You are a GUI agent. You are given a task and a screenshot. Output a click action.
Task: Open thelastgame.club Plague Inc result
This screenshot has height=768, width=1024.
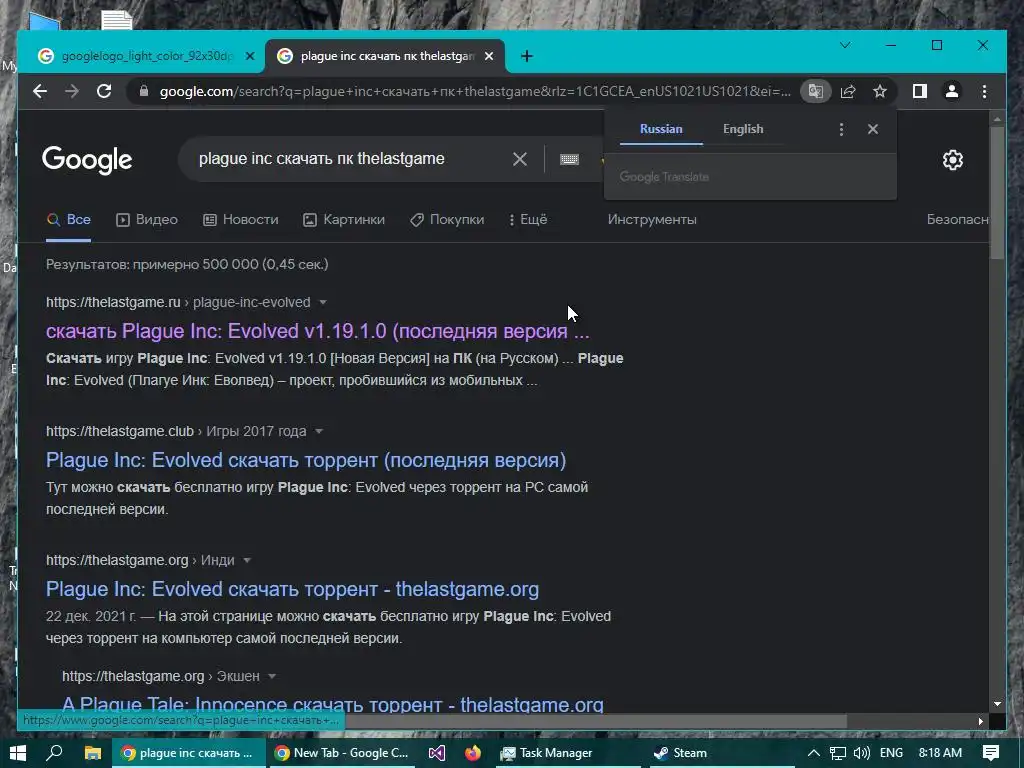tap(306, 460)
